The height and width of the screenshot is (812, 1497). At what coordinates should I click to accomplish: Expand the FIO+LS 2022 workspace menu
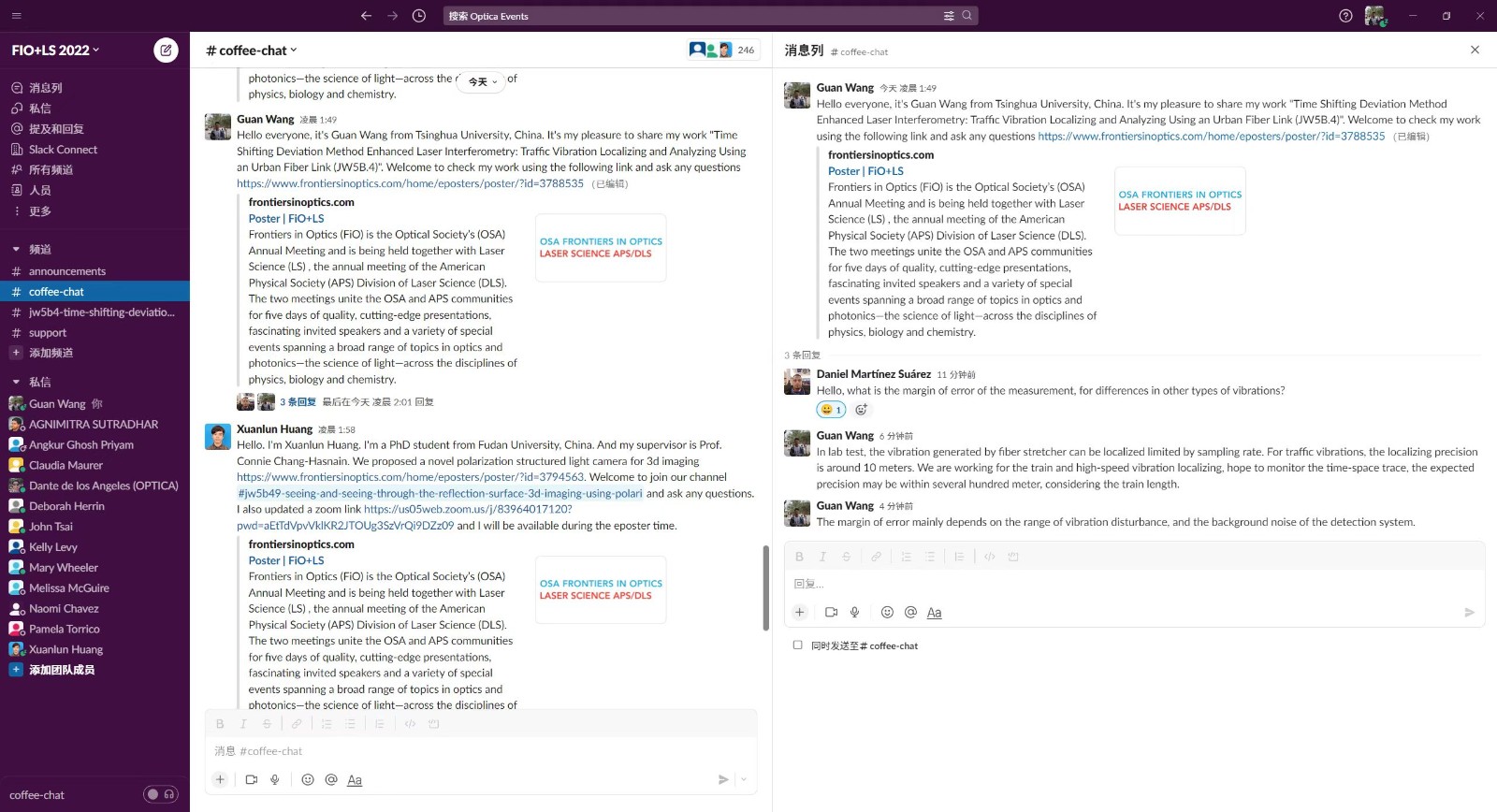coord(55,51)
